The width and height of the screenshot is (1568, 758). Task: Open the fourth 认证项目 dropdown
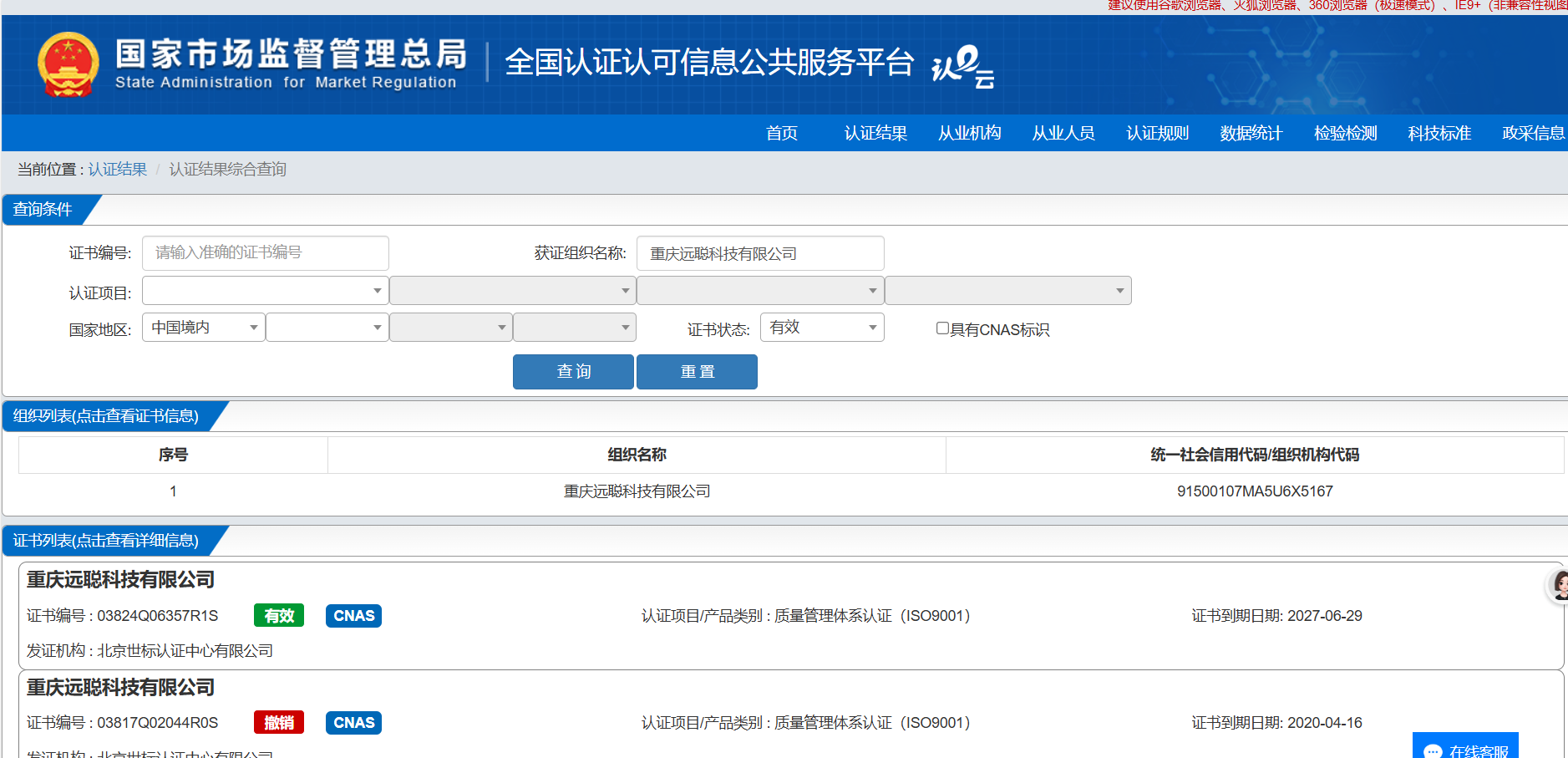point(1008,291)
